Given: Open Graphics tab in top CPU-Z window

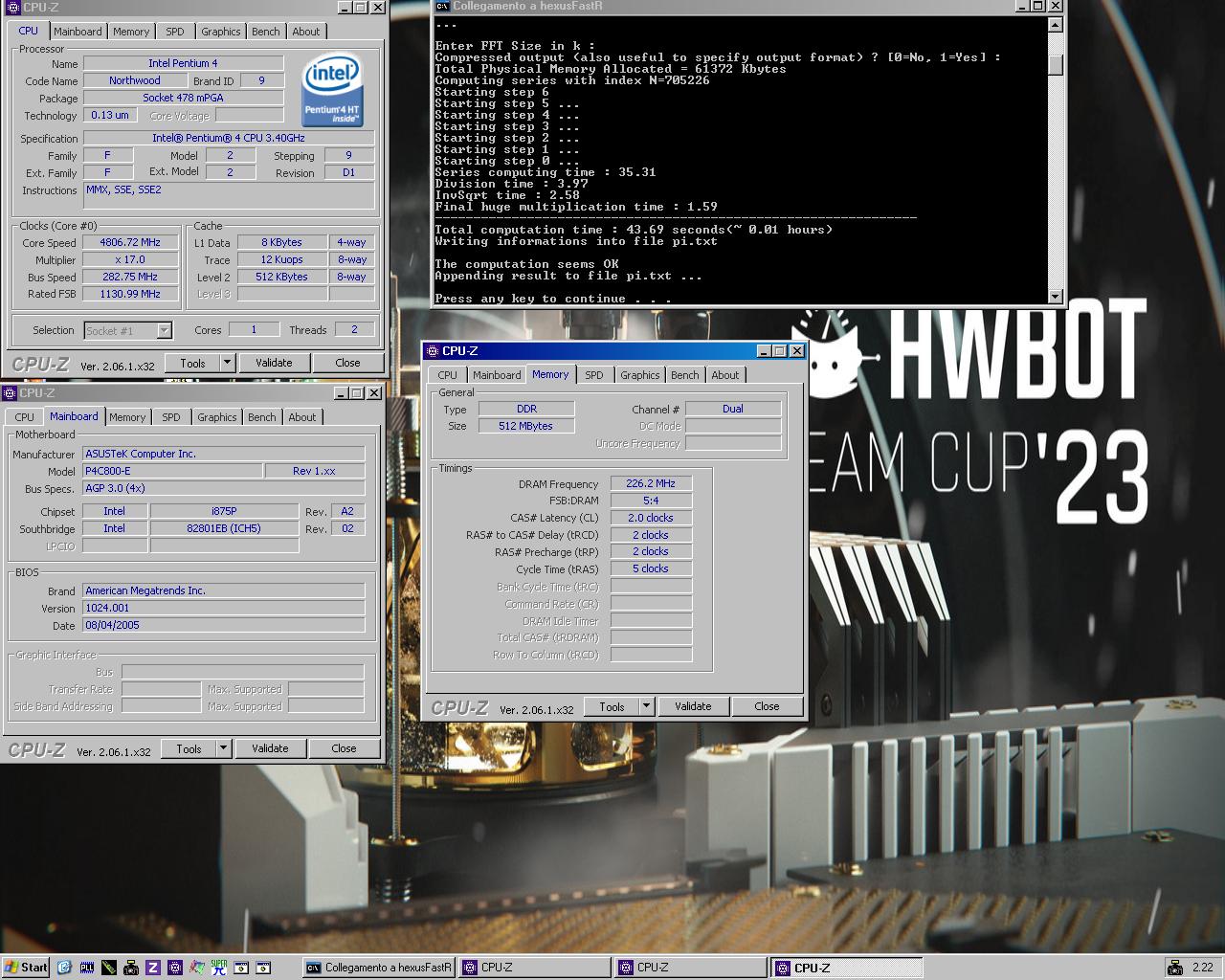Looking at the screenshot, I should tap(221, 32).
